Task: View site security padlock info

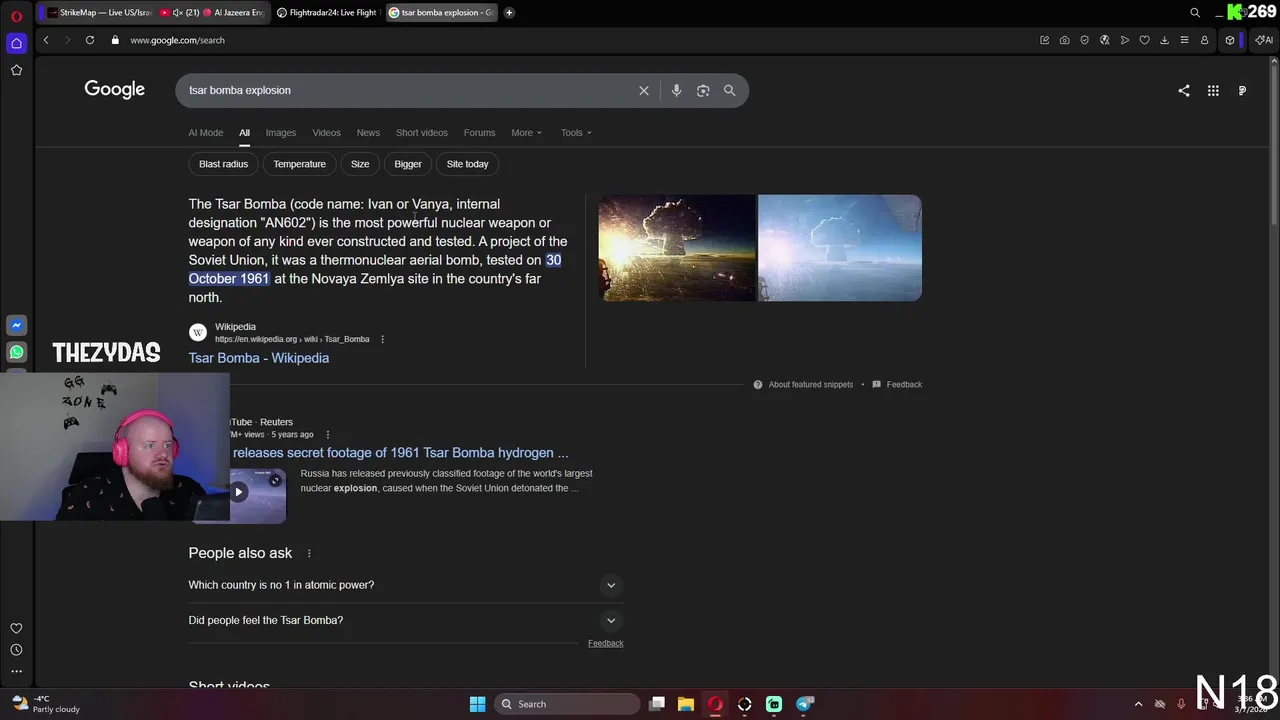Action: click(x=115, y=40)
